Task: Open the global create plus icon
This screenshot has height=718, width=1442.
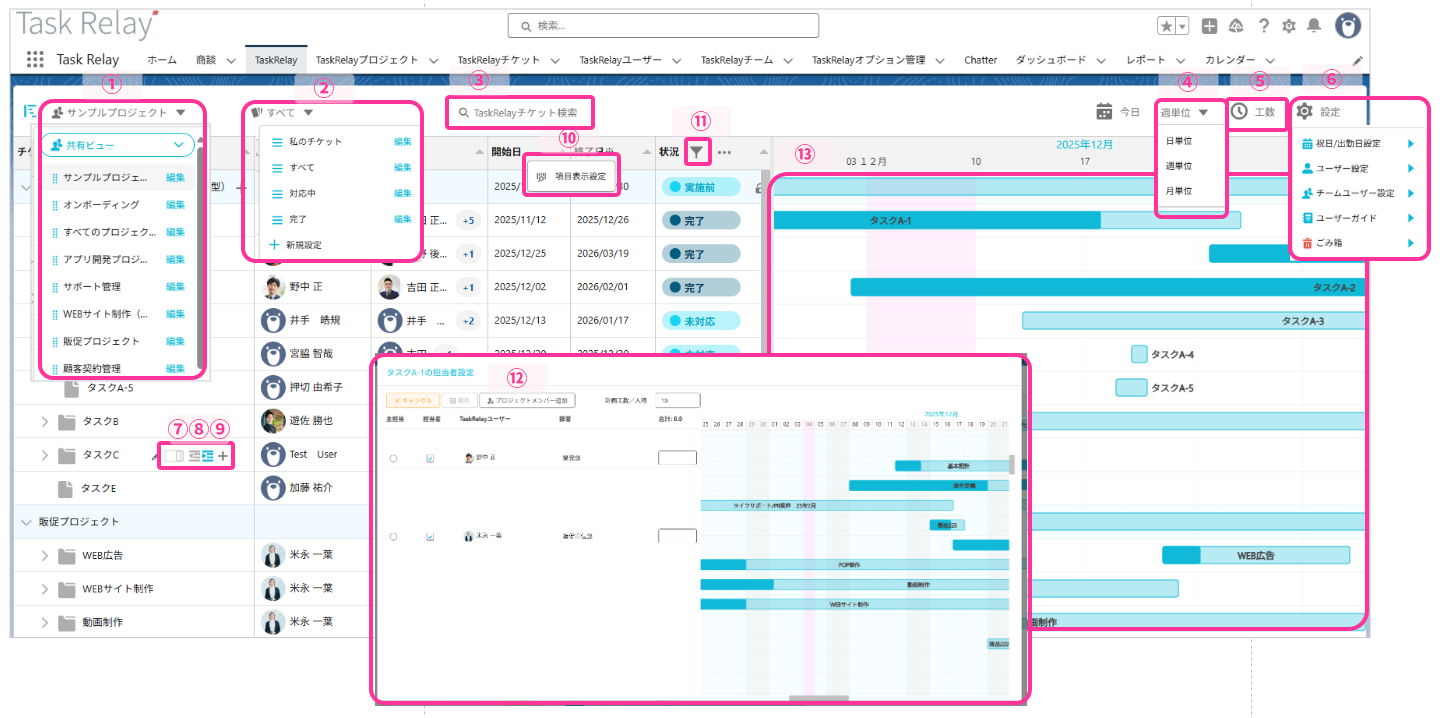Action: (1210, 26)
